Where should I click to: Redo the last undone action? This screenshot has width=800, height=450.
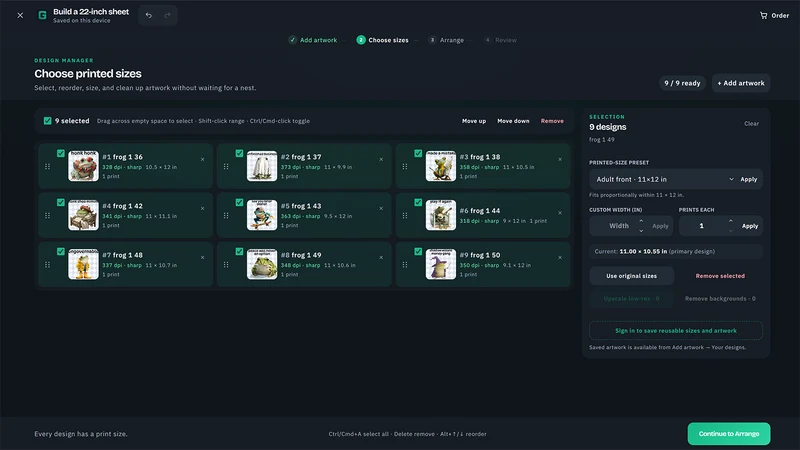tap(167, 15)
